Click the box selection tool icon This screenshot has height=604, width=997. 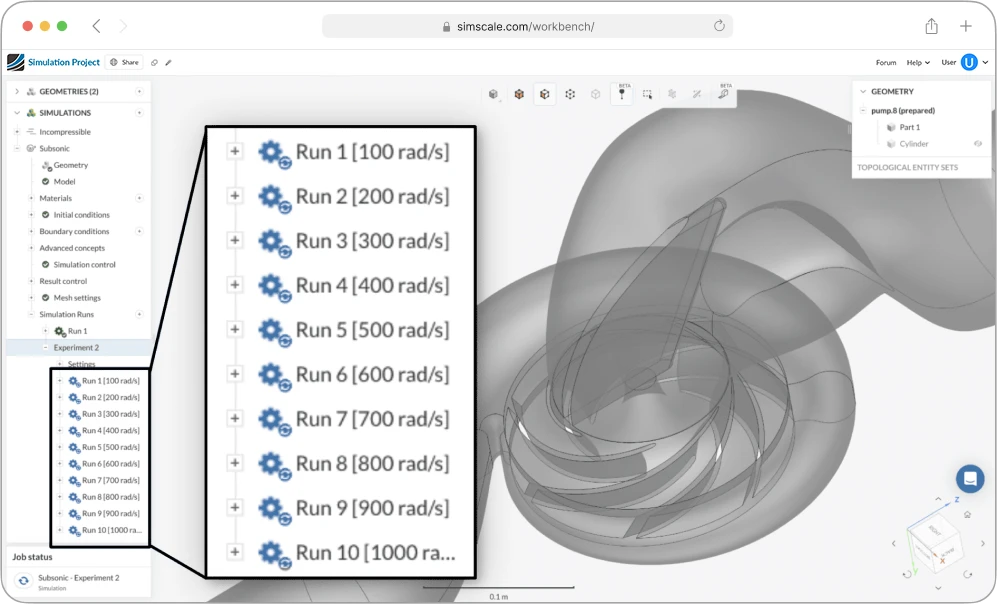tap(647, 95)
